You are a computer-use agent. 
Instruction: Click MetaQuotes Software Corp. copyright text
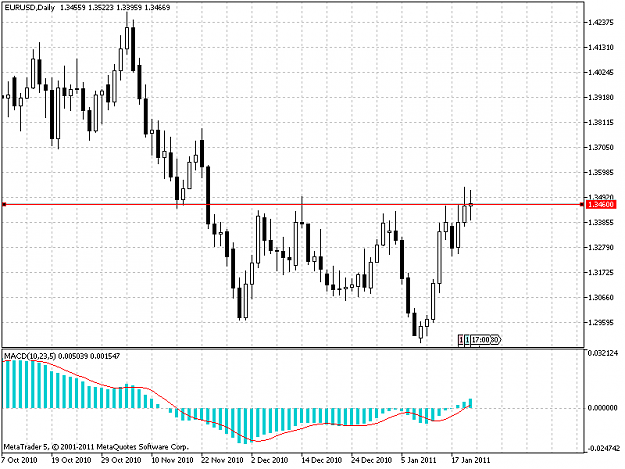point(96,447)
